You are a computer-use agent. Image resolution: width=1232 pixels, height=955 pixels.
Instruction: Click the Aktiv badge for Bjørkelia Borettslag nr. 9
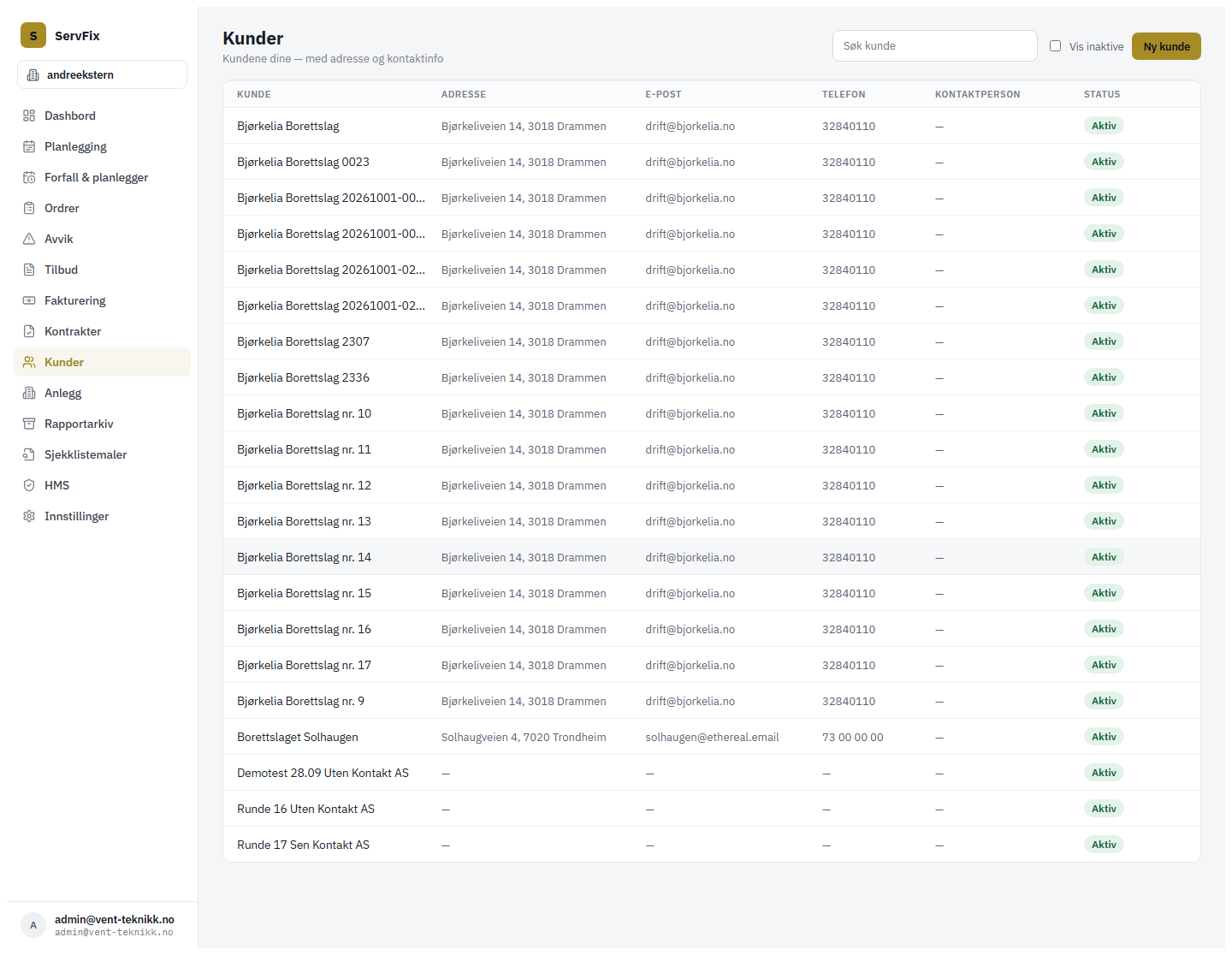(1104, 701)
